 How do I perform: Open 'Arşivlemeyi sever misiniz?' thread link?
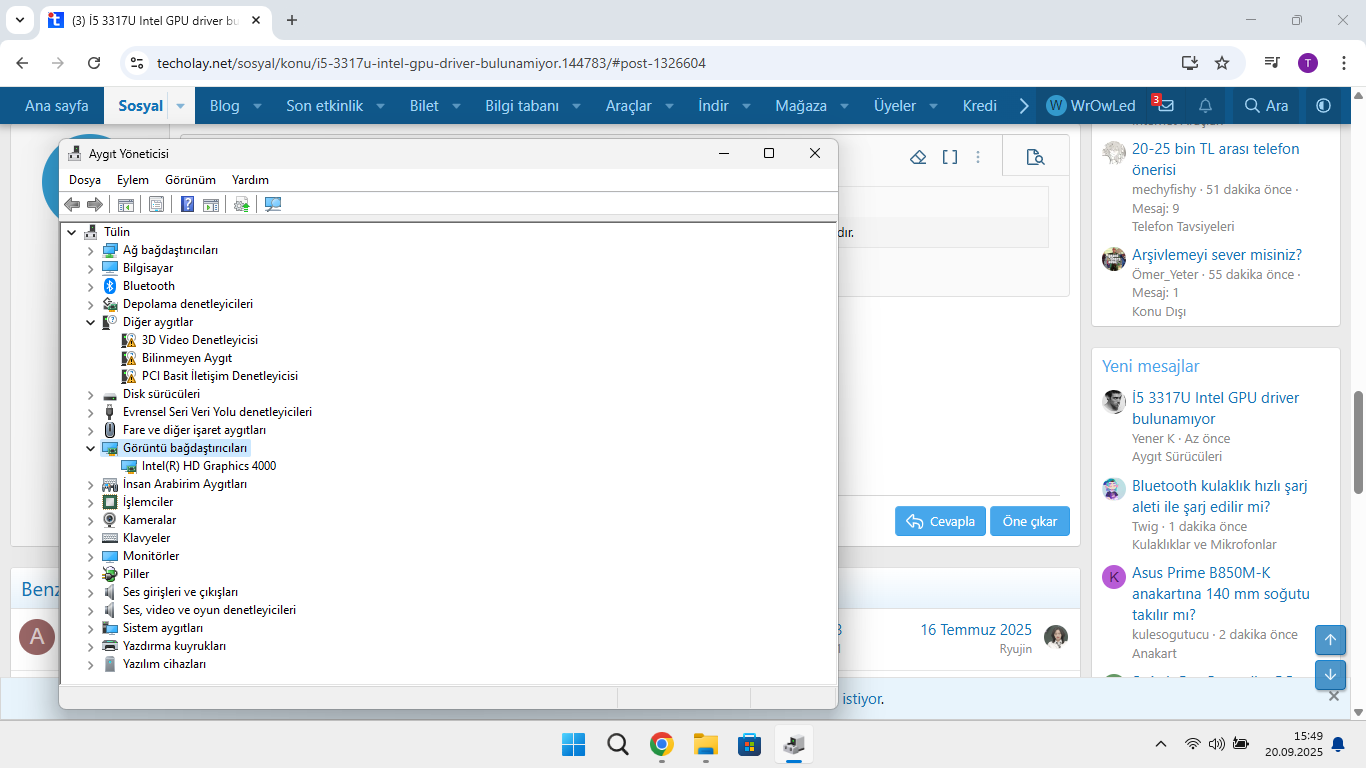pos(1217,254)
